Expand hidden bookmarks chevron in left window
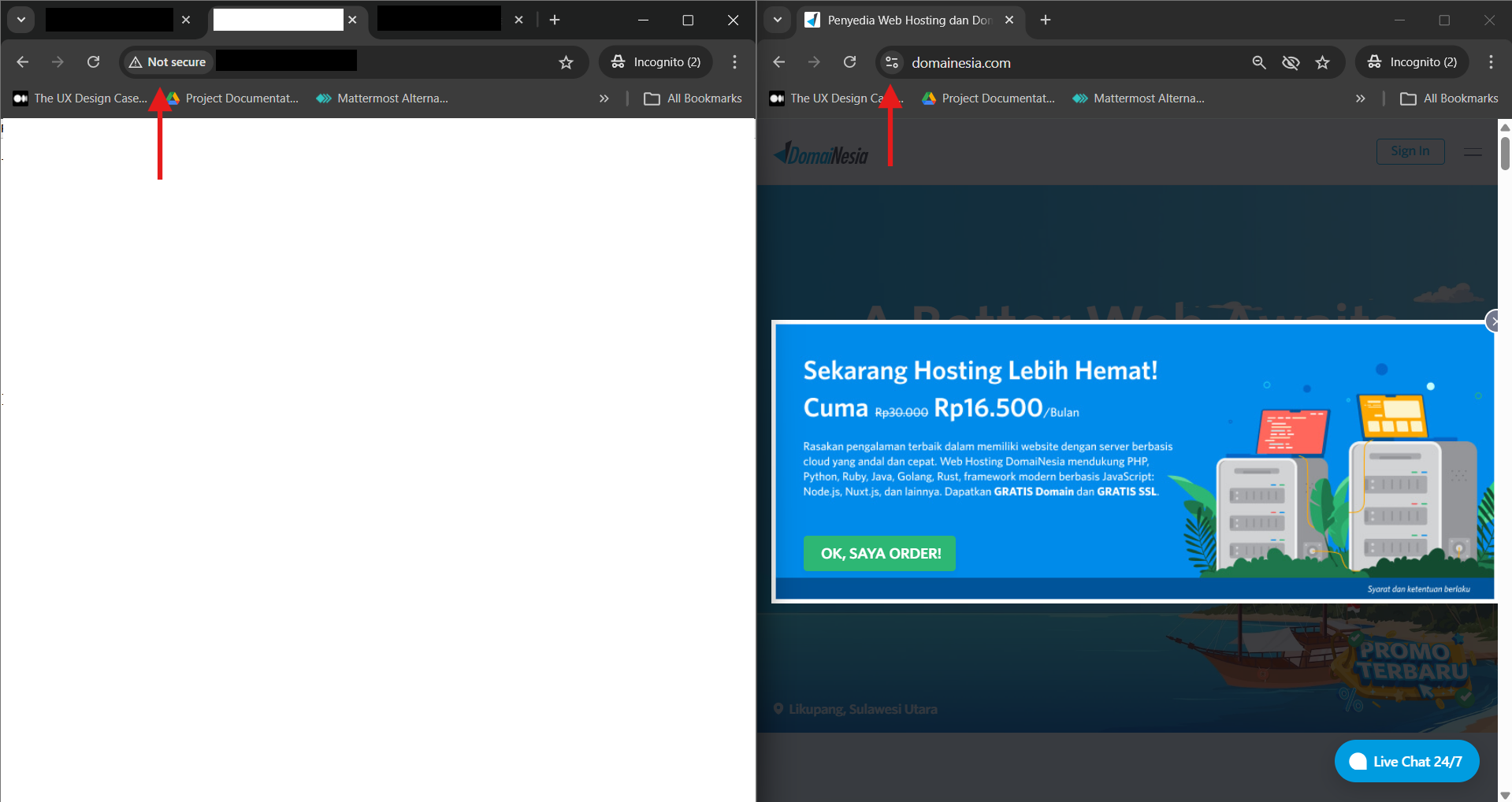1512x802 pixels. 604,98
